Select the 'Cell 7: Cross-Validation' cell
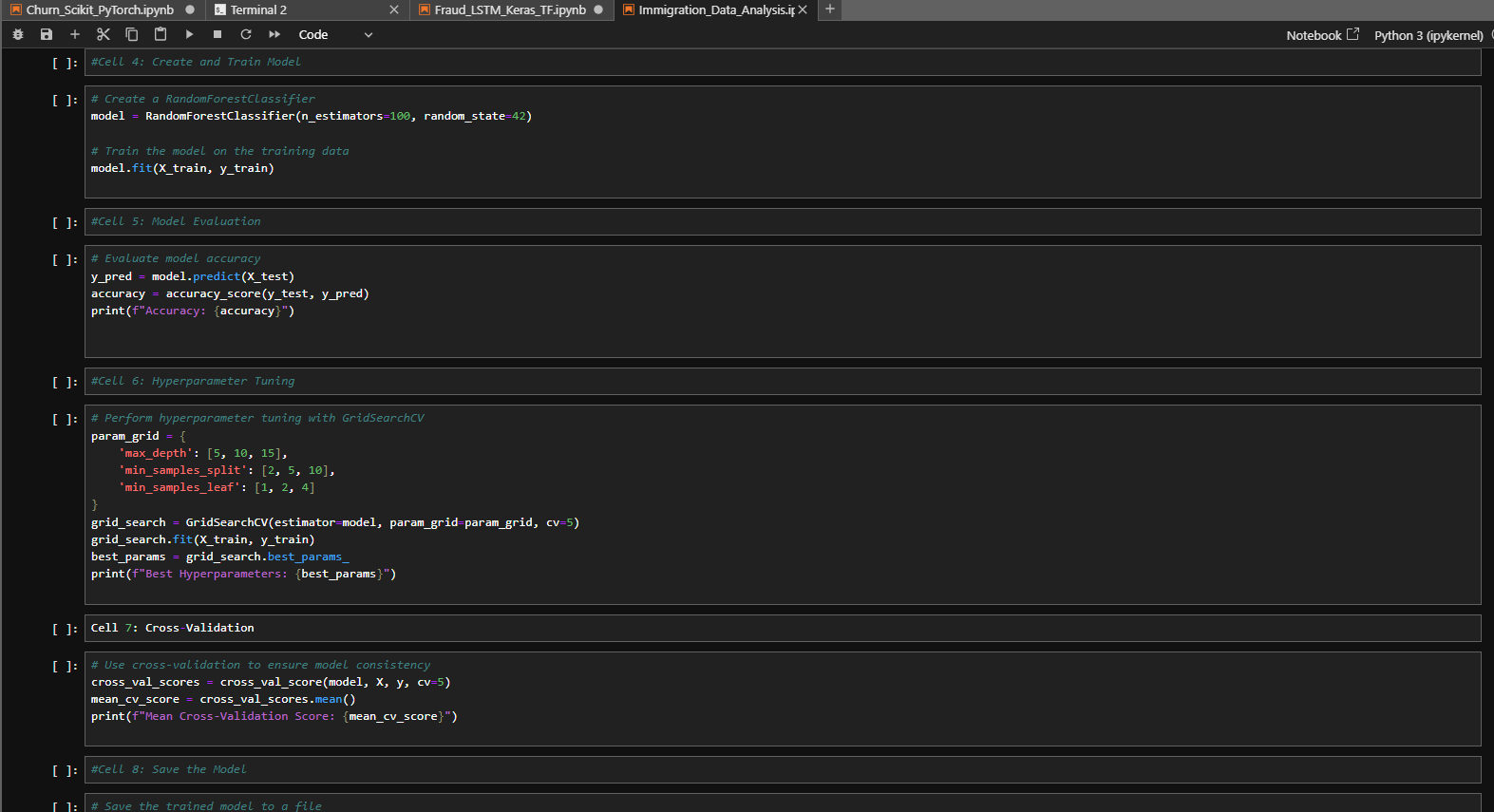 point(783,628)
